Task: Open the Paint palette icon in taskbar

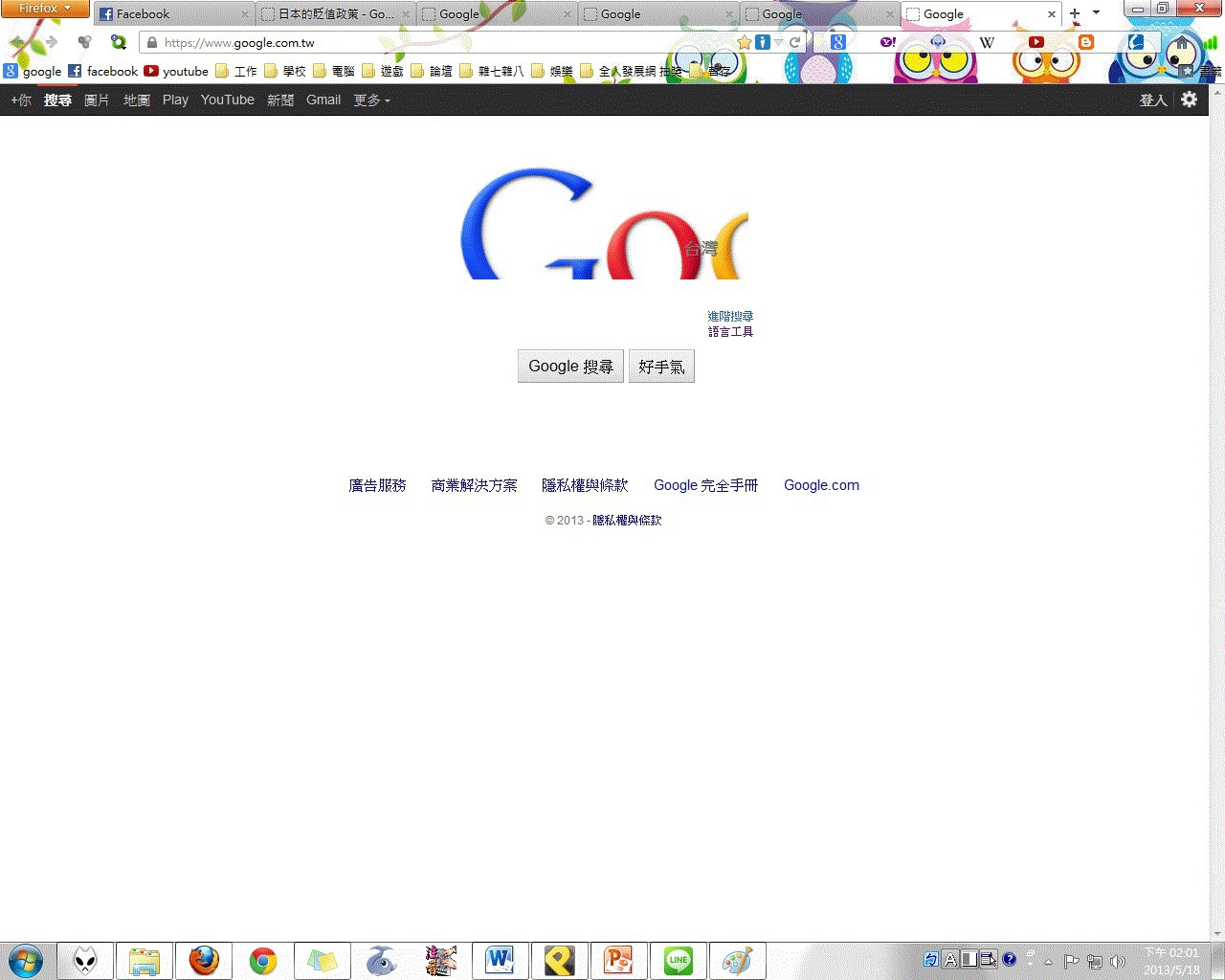Action: 738,960
